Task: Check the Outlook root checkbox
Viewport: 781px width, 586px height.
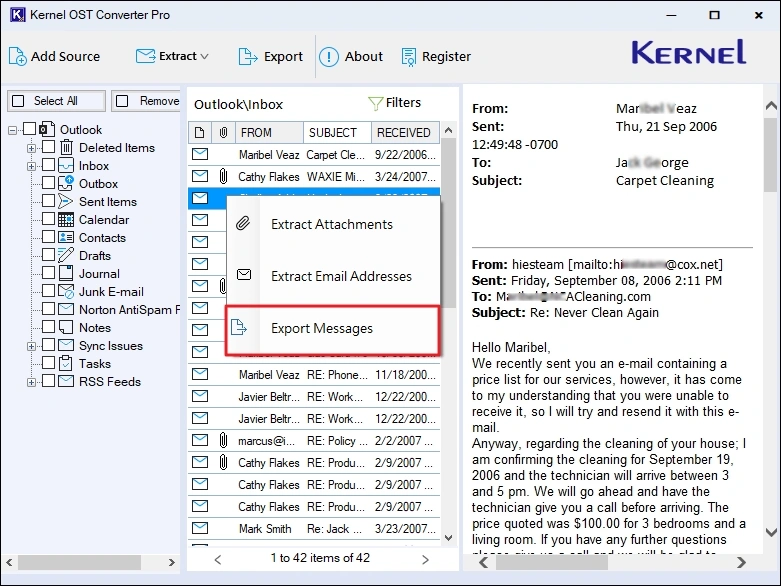Action: pyautogui.click(x=30, y=129)
